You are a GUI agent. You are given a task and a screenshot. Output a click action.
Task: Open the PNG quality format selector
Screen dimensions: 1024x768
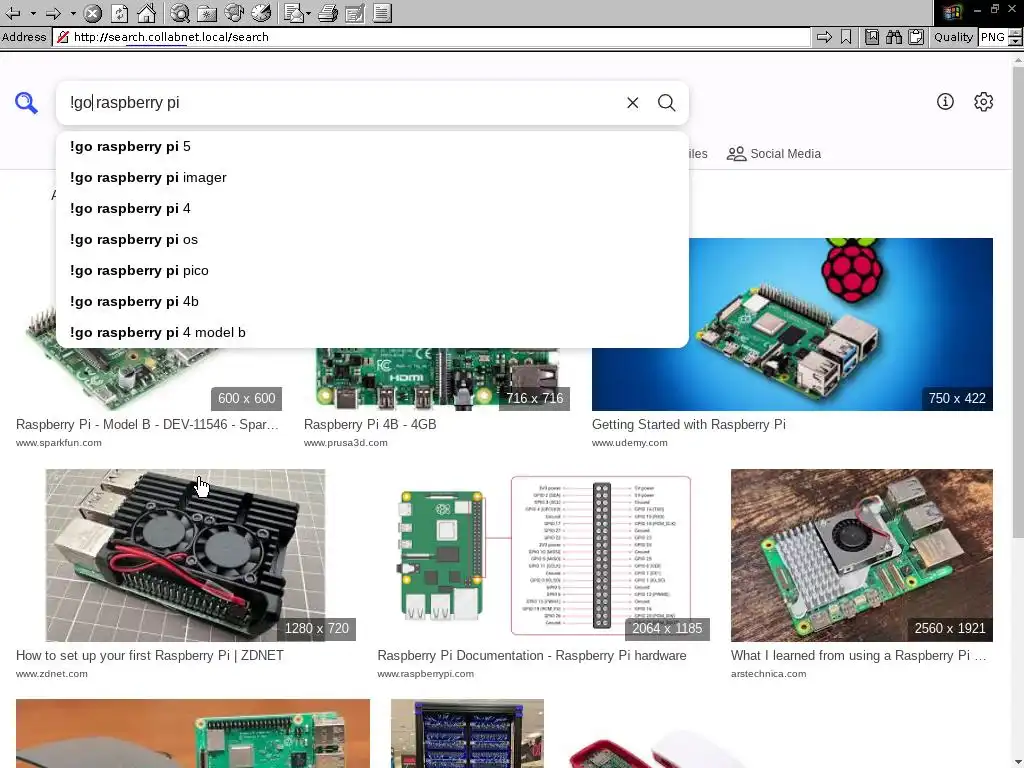tap(993, 37)
